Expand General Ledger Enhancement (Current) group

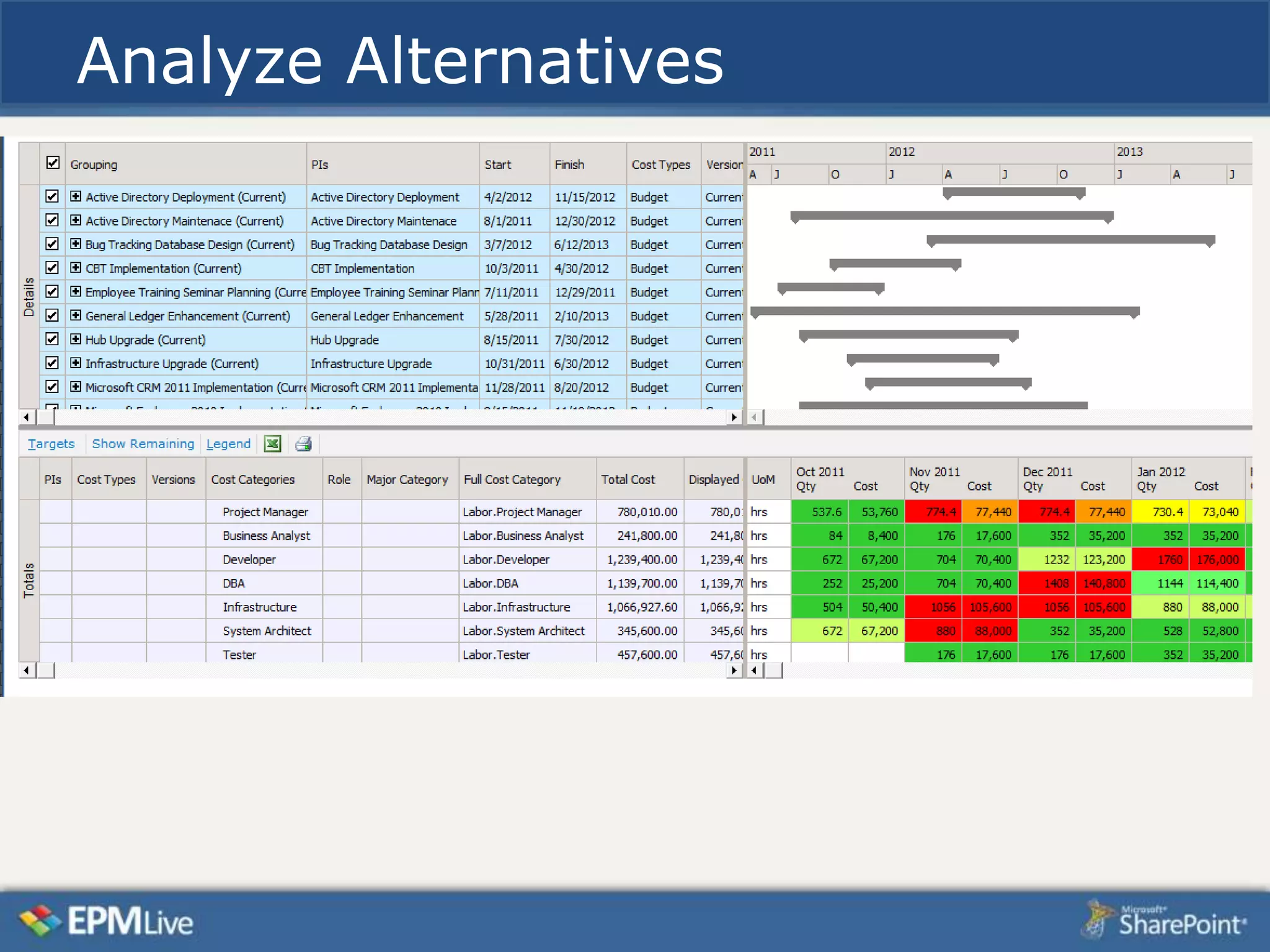(76, 315)
